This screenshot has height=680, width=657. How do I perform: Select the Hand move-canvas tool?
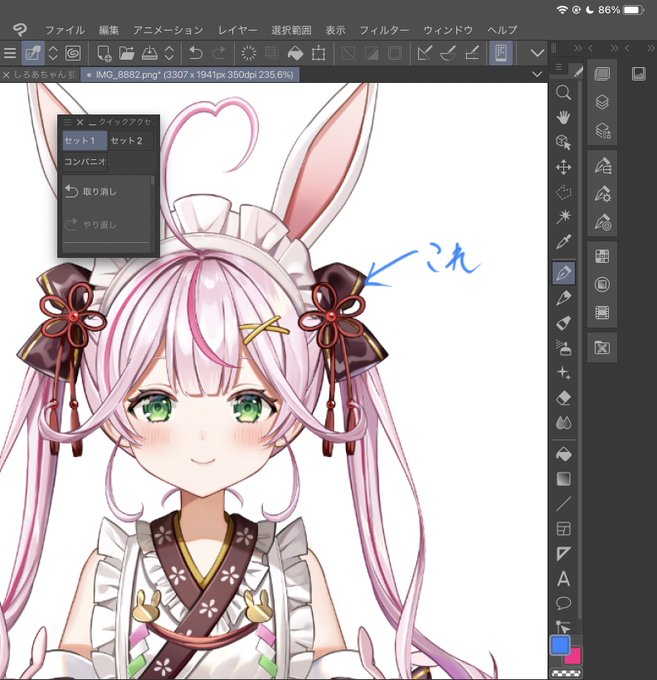click(563, 117)
